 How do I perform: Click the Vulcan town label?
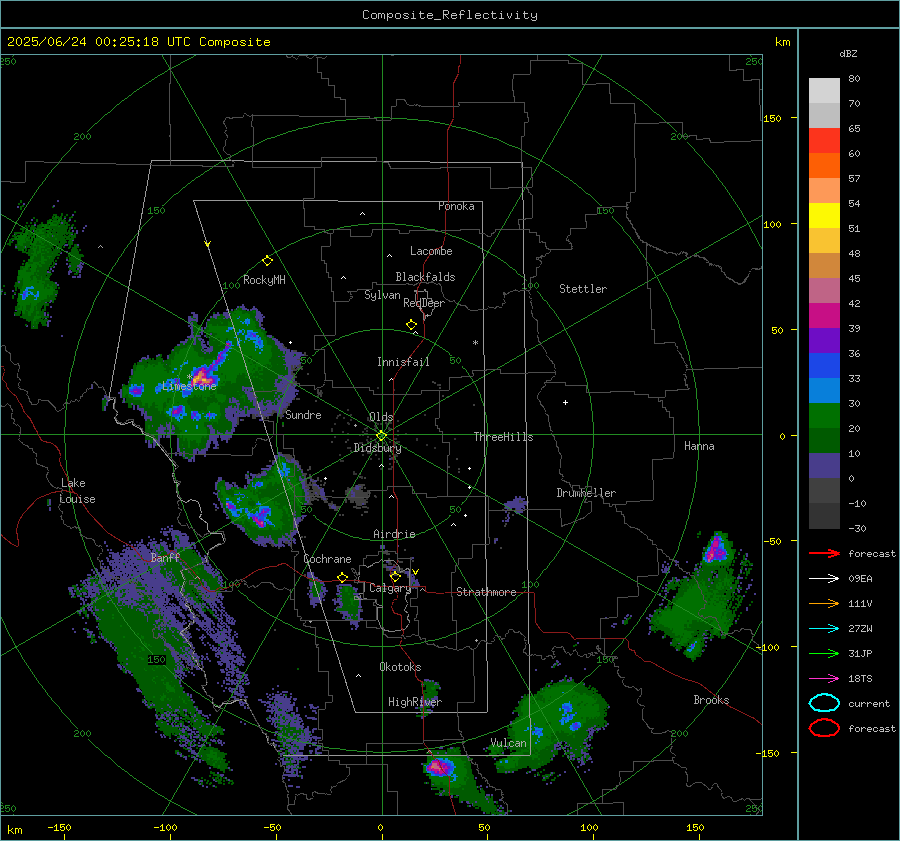click(x=509, y=743)
